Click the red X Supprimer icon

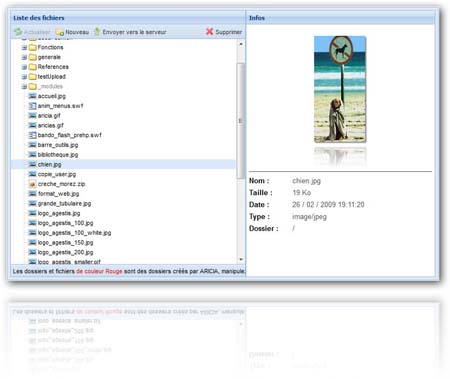coord(209,32)
